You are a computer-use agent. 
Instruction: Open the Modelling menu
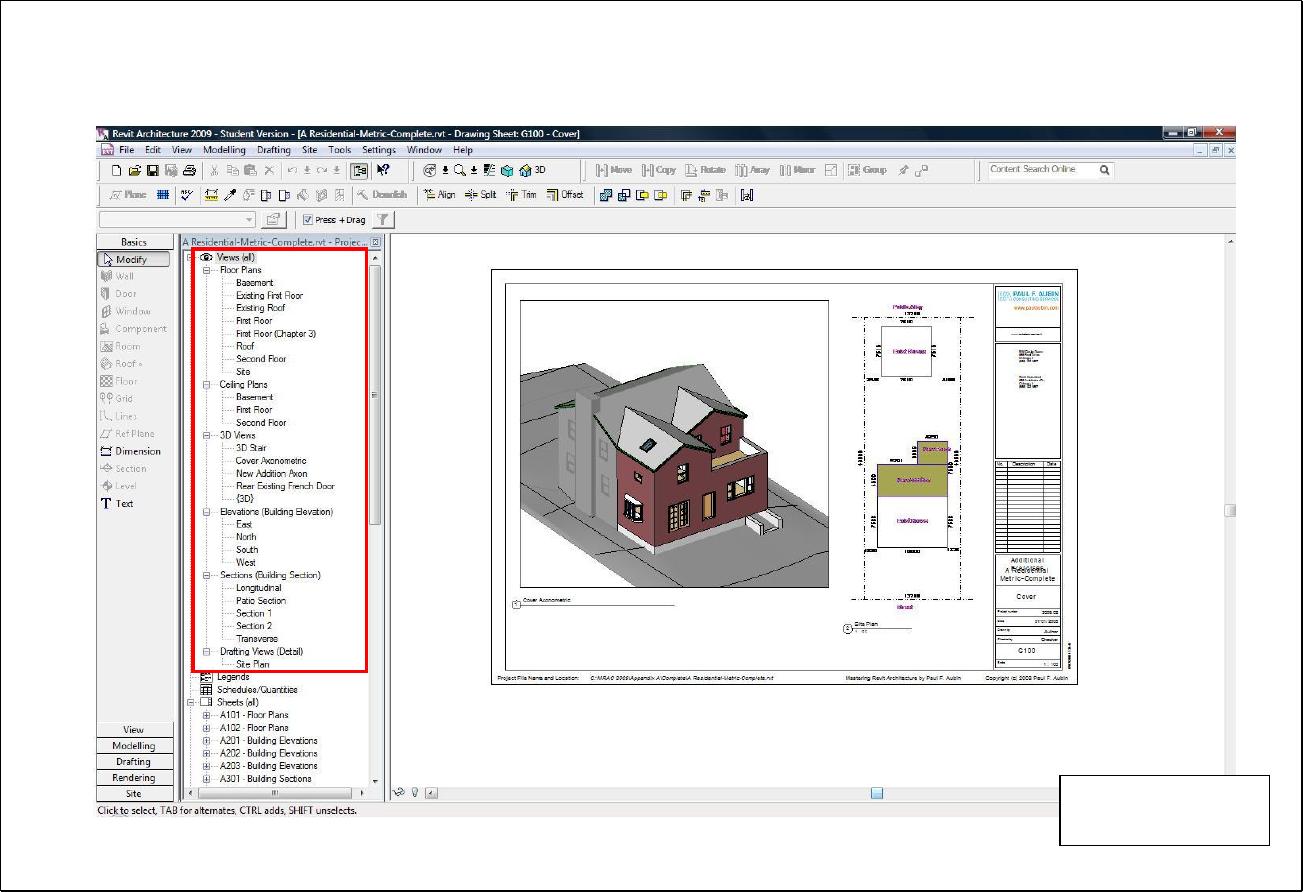[224, 150]
